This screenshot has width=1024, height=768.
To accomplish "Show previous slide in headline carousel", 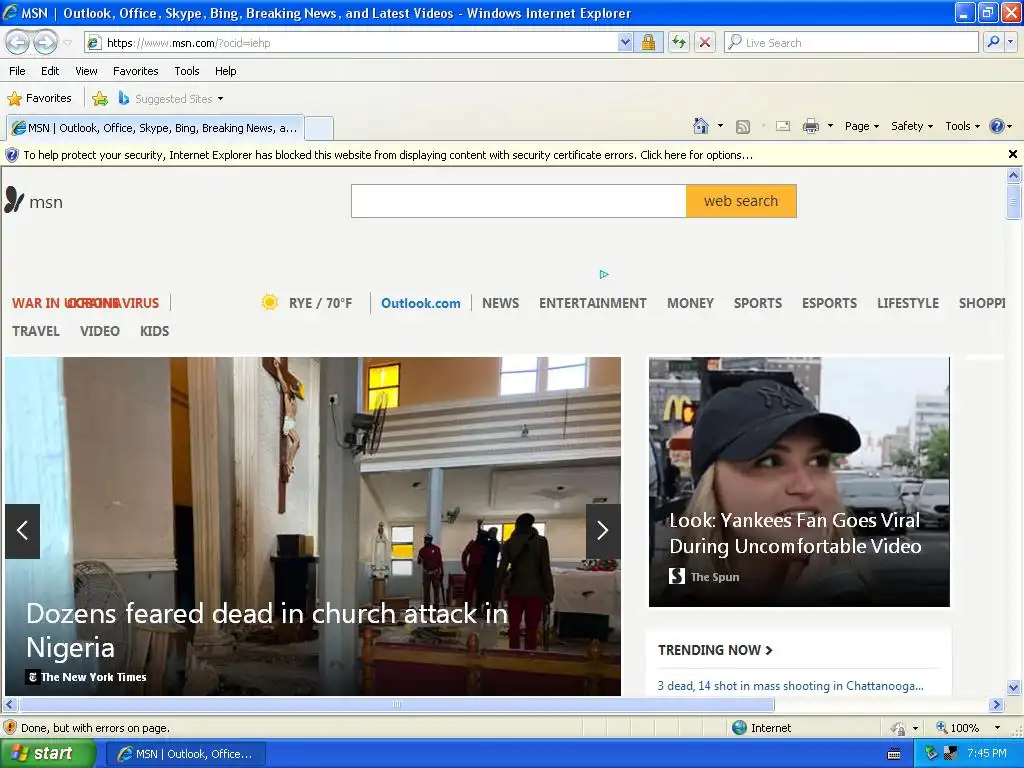I will [22, 530].
